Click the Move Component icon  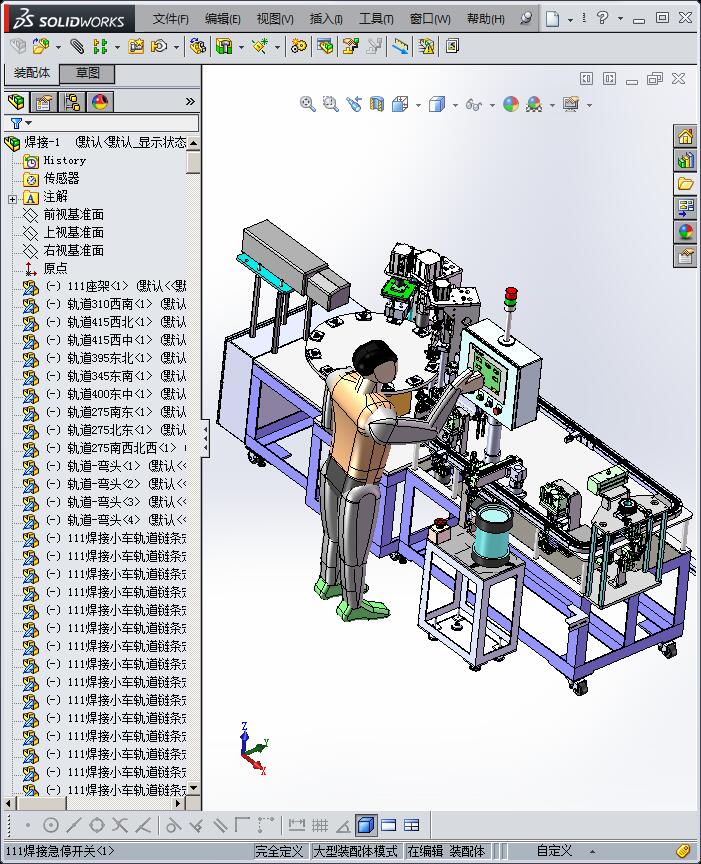pyautogui.click(x=159, y=46)
